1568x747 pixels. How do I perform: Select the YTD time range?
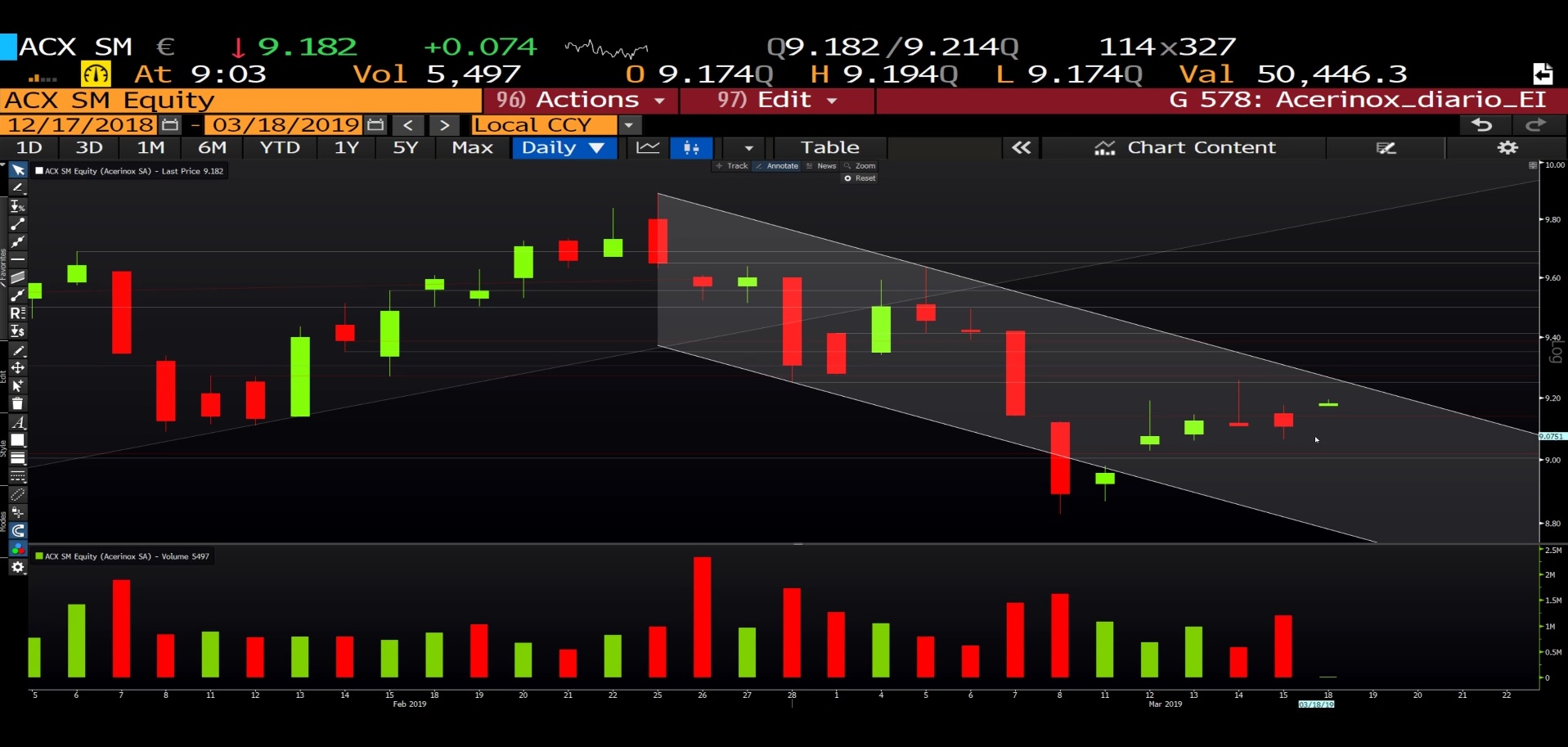click(x=280, y=147)
